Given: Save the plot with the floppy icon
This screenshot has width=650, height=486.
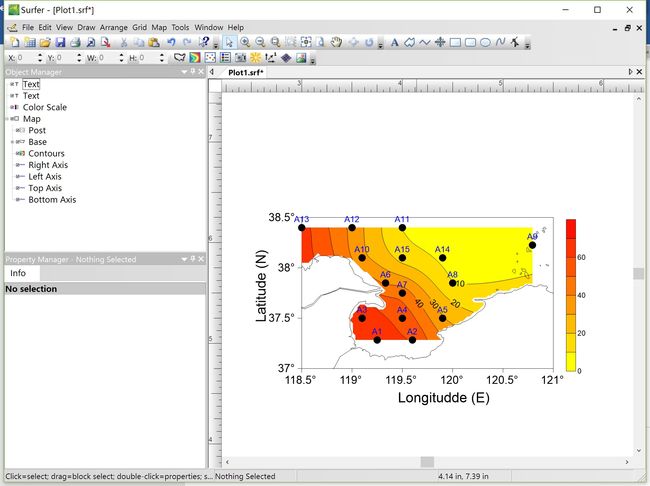Looking at the screenshot, I should (61, 42).
